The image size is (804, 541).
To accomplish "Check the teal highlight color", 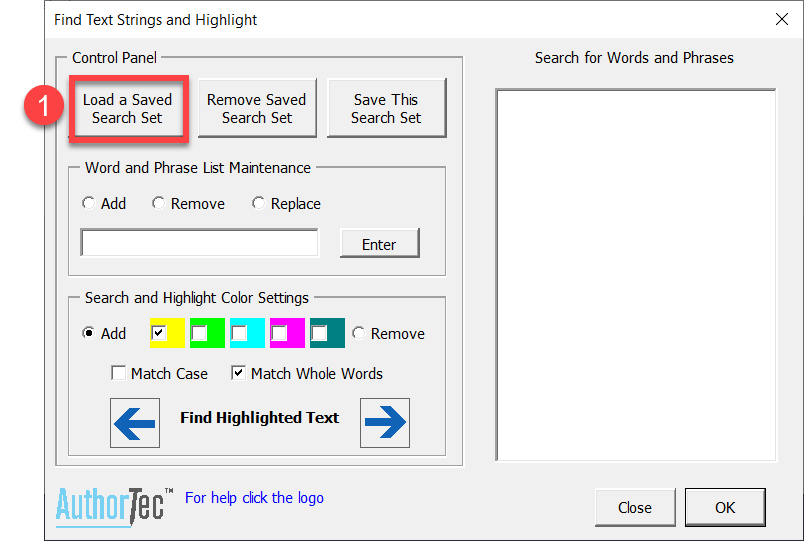I will click(x=319, y=333).
